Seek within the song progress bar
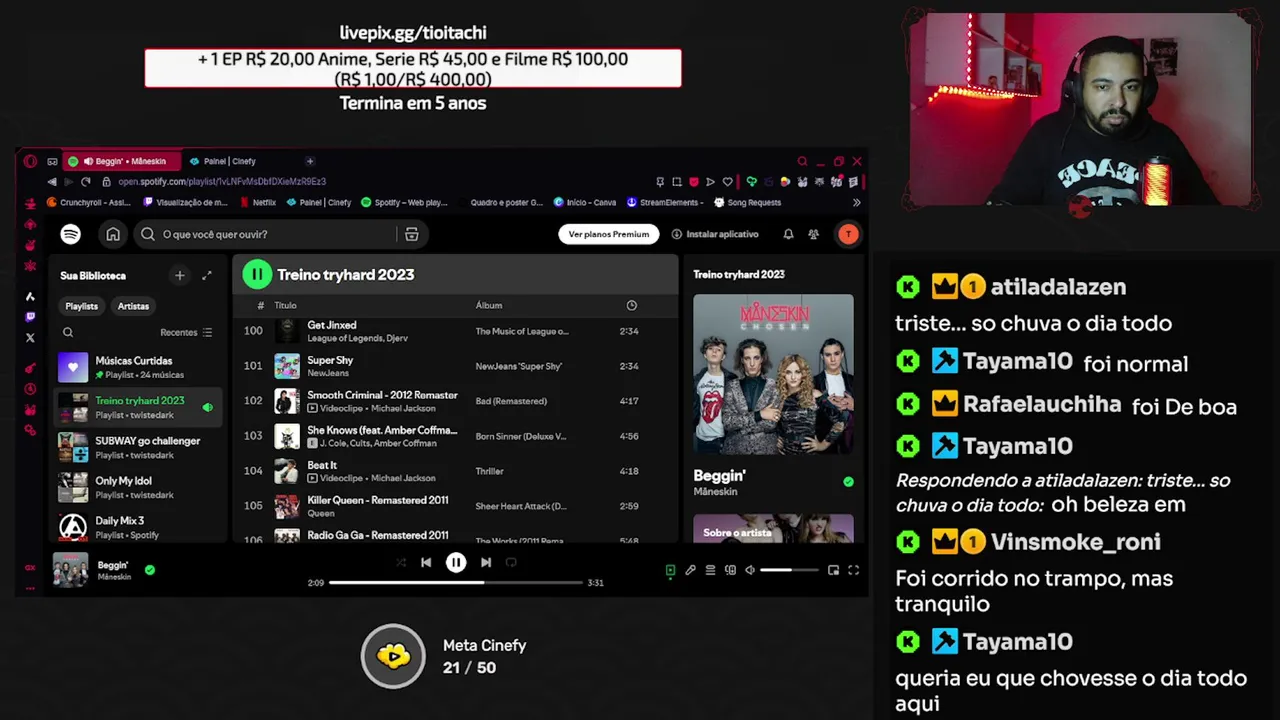The height and width of the screenshot is (720, 1280). click(x=456, y=582)
